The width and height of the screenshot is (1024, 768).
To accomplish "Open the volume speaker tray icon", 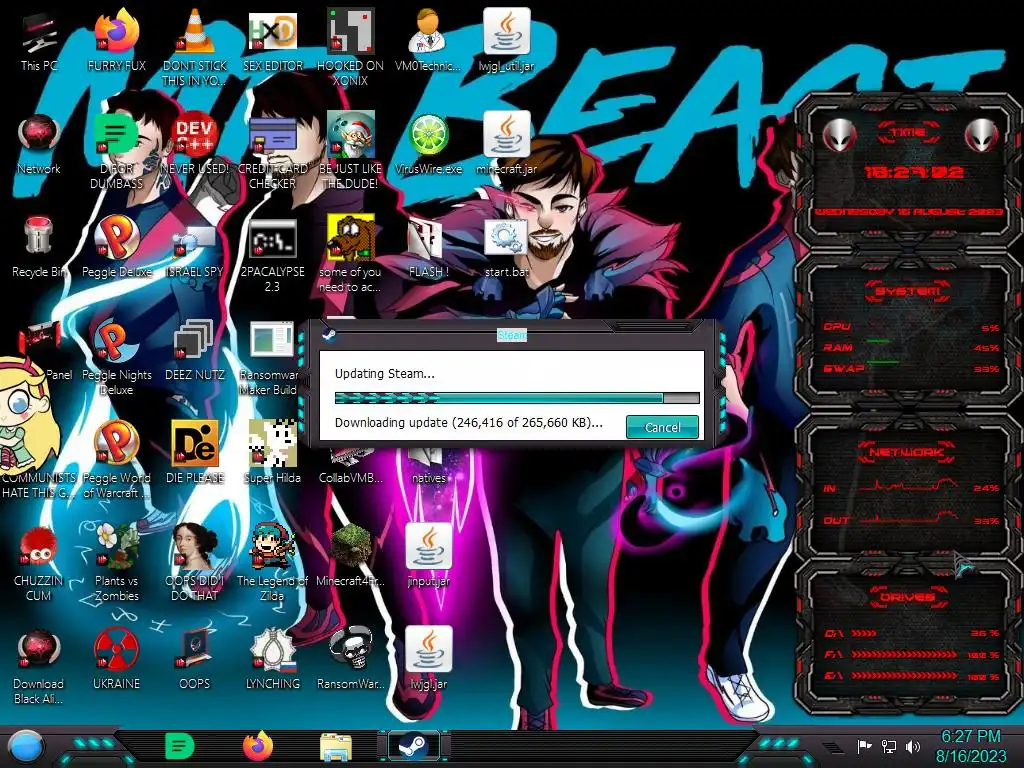I will coord(913,746).
